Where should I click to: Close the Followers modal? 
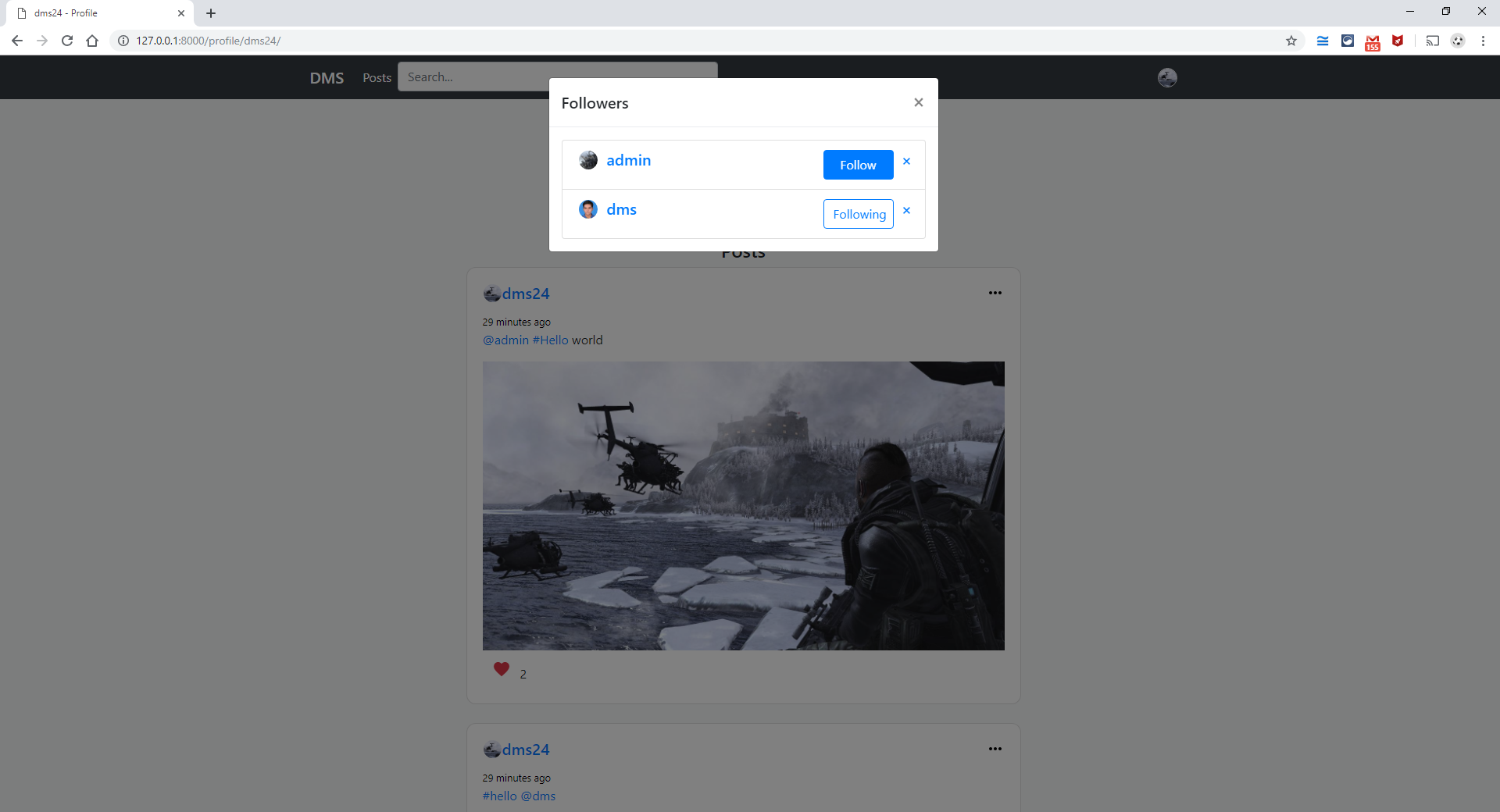point(919,102)
